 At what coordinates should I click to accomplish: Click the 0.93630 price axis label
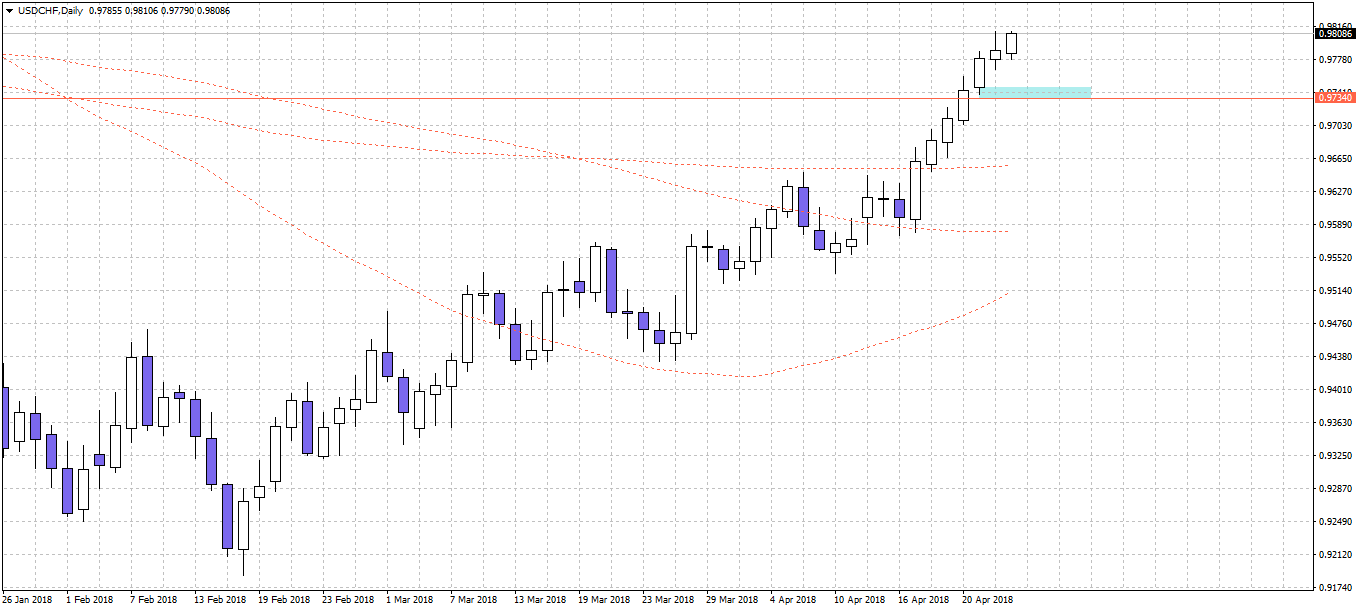tap(1337, 423)
